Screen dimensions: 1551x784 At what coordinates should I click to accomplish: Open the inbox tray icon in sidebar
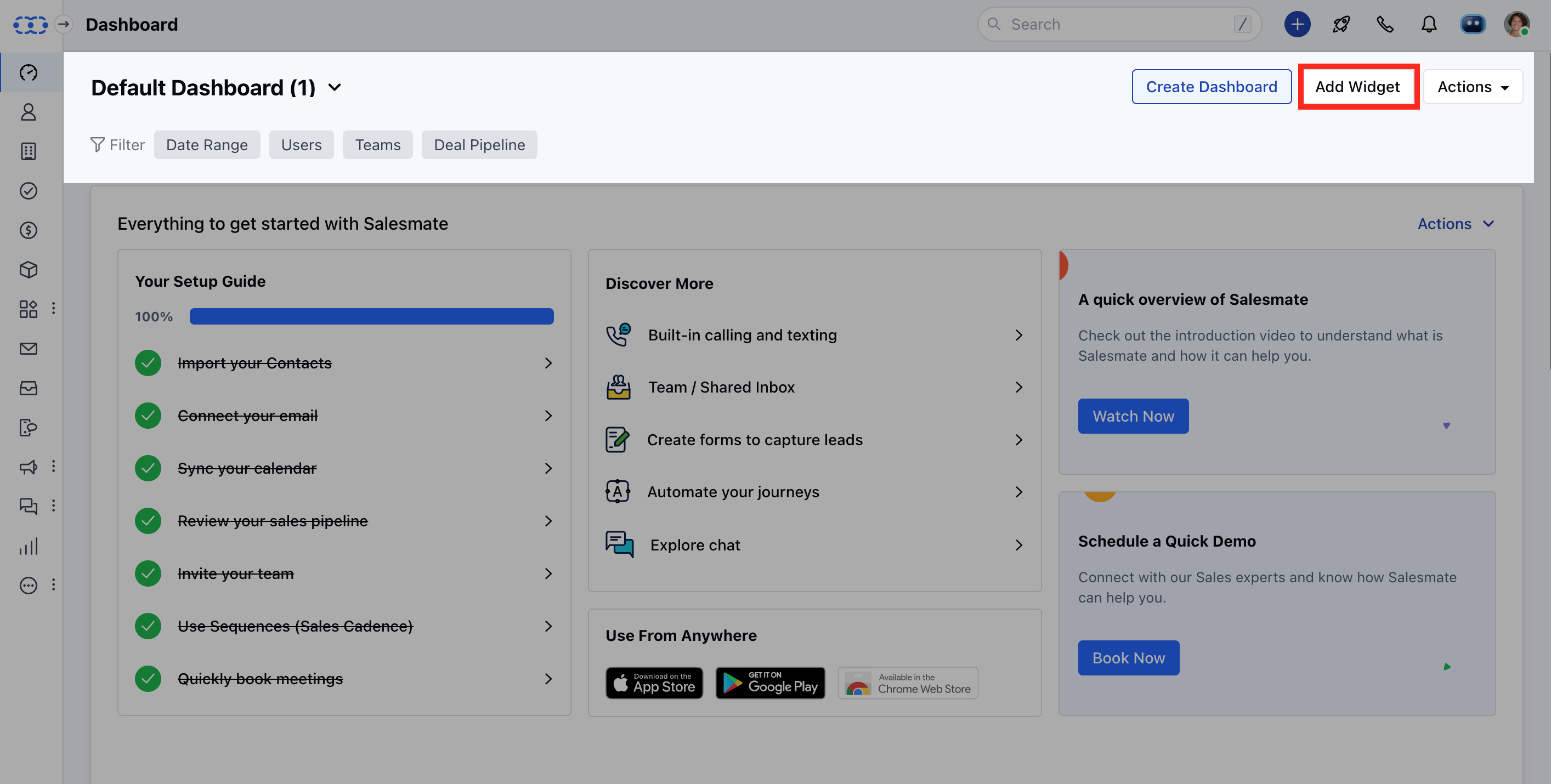pyautogui.click(x=29, y=388)
